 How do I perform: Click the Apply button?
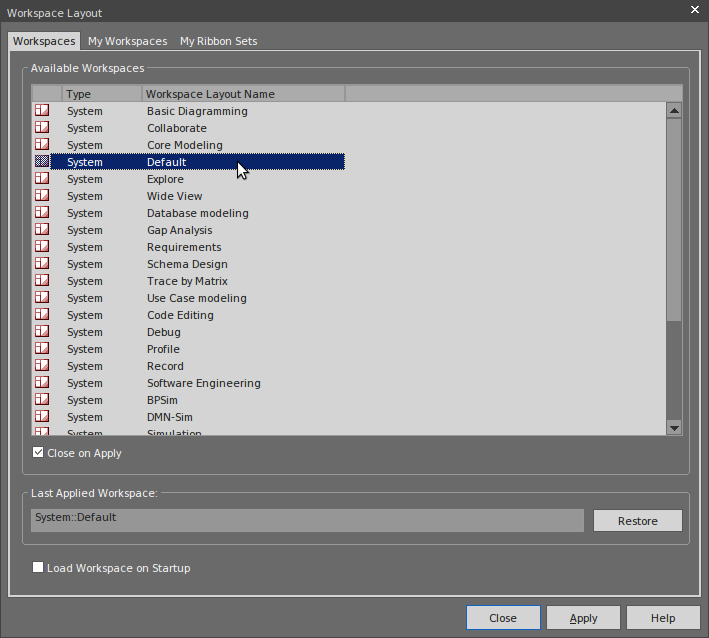point(583,618)
